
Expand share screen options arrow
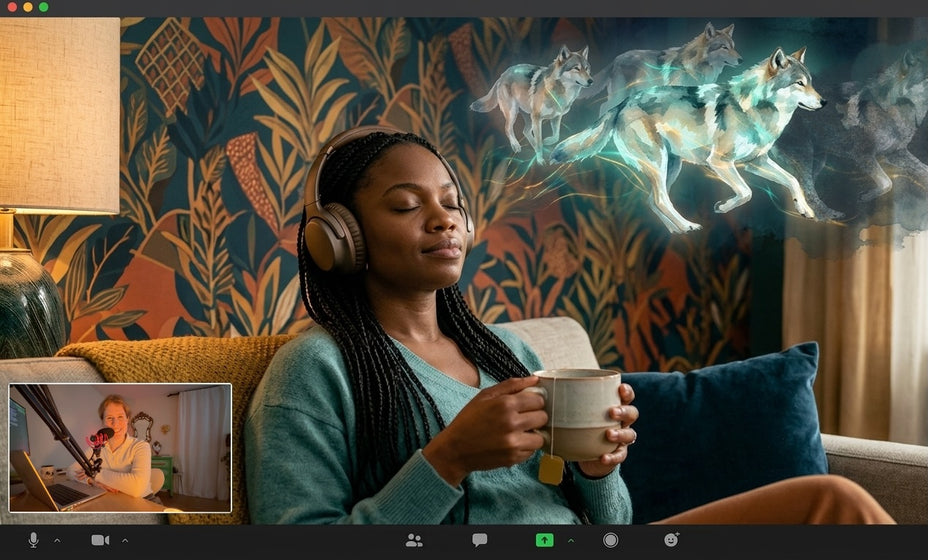[571, 540]
